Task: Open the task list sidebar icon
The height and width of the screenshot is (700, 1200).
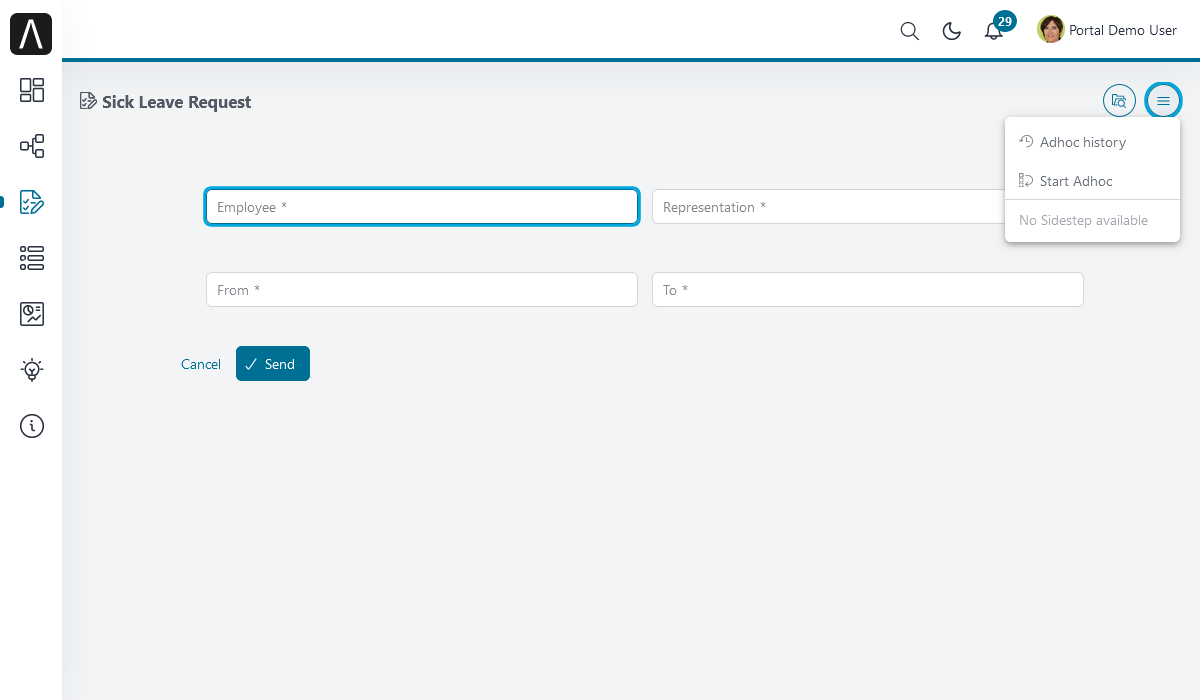Action: [32, 258]
